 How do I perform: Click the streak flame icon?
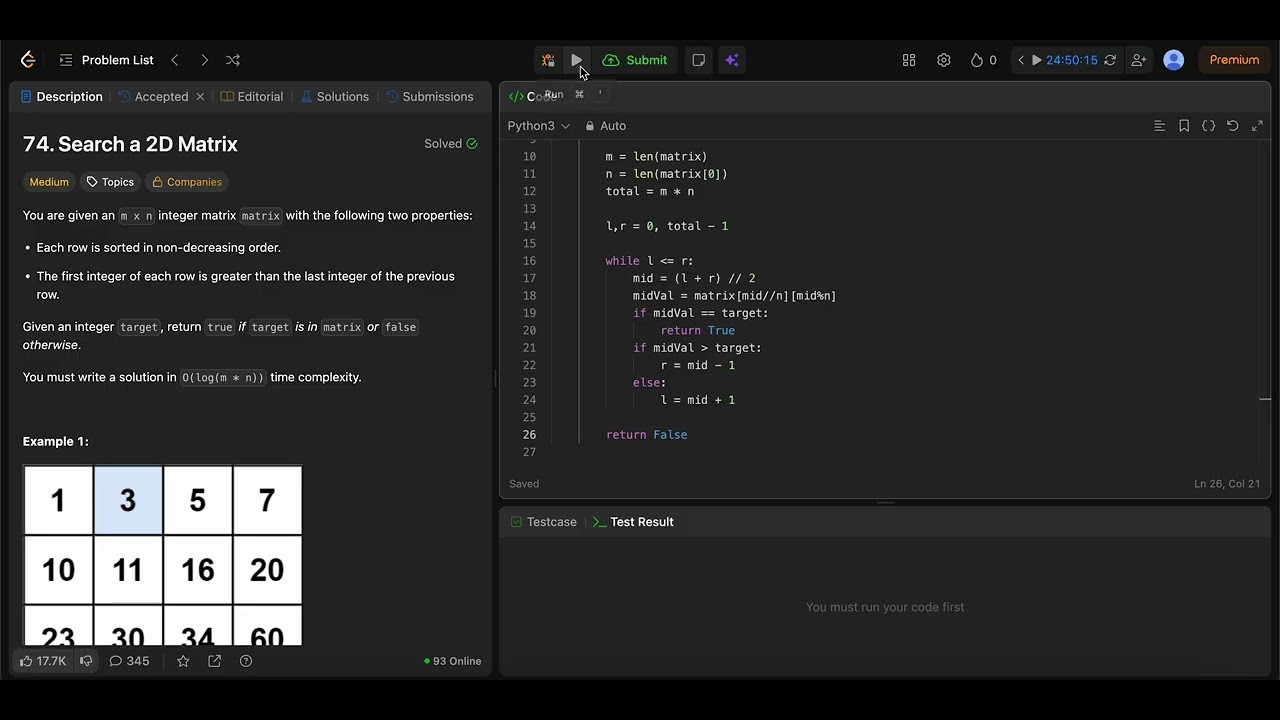pos(977,60)
